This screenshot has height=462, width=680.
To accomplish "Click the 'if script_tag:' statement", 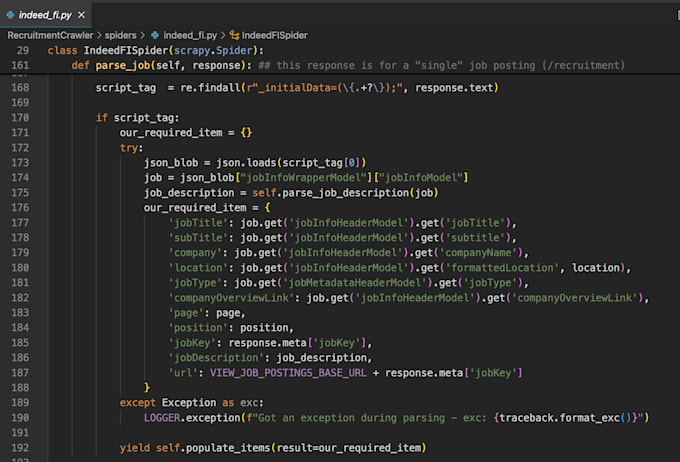I will coord(137,118).
